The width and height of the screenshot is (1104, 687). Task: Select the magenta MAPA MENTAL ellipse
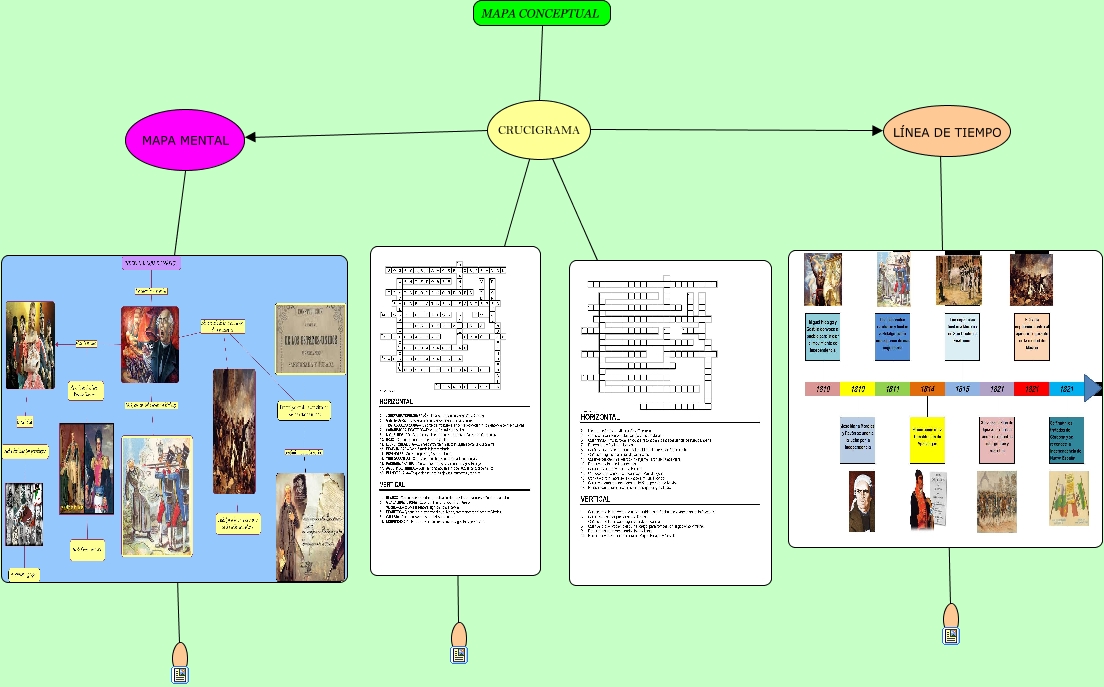pyautogui.click(x=185, y=140)
